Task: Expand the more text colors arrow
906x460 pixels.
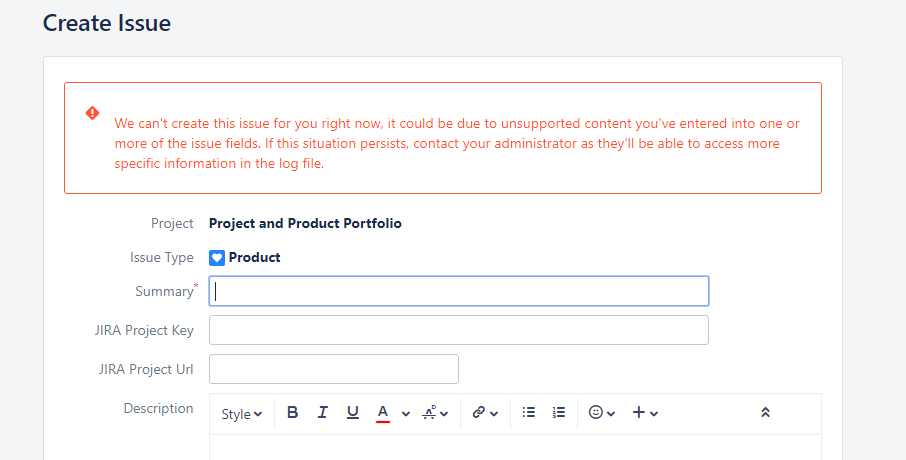Action: 406,414
